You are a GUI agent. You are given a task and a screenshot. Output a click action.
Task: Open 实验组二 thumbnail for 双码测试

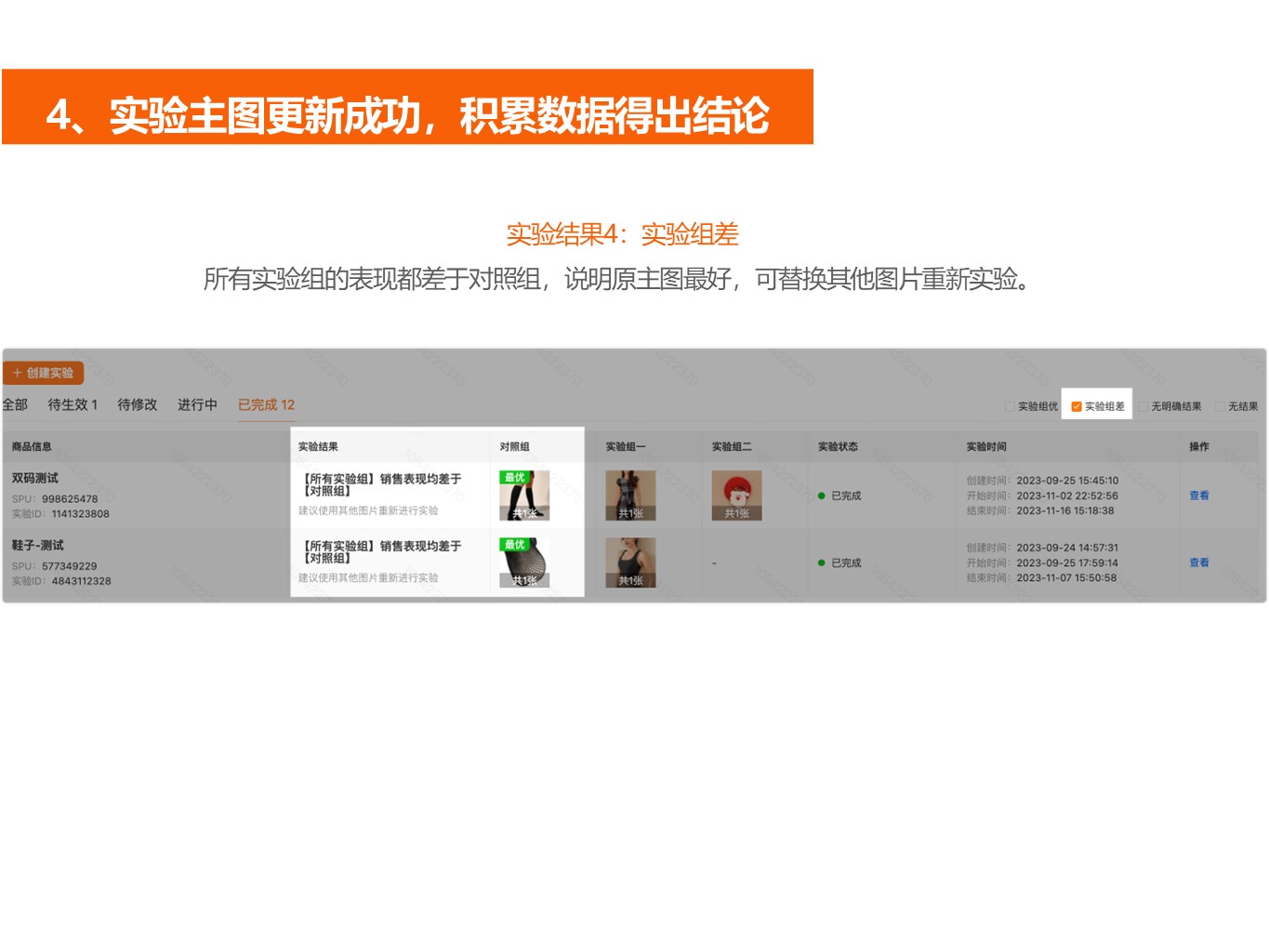coord(736,496)
